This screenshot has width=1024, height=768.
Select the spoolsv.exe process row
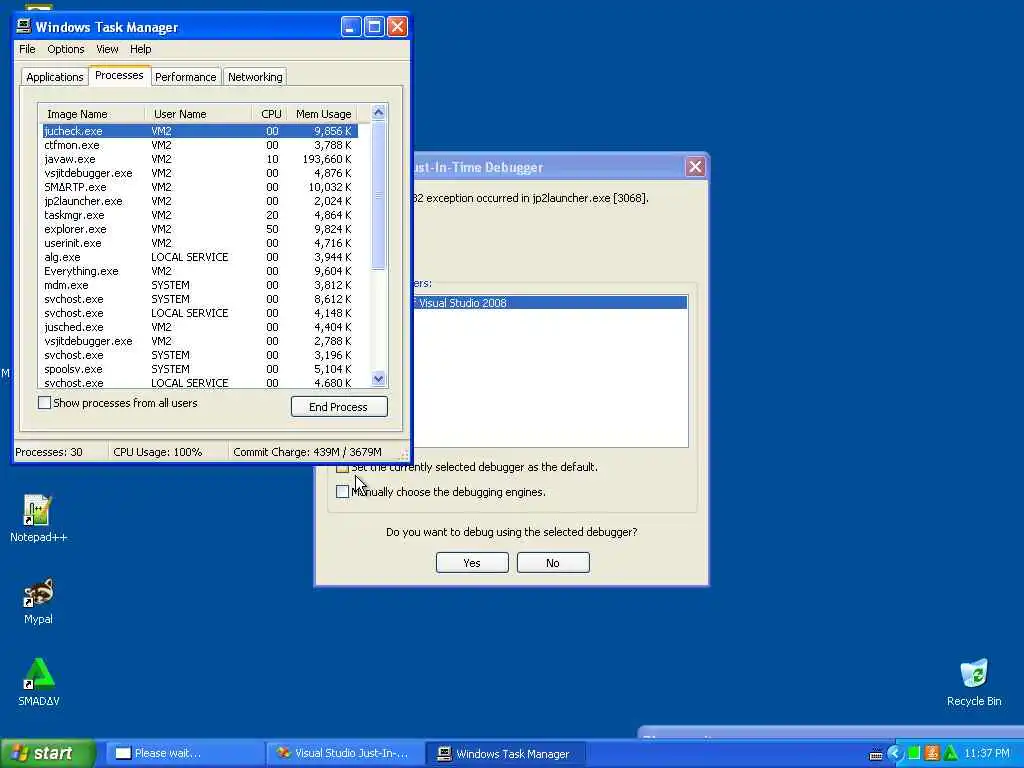tap(199, 370)
